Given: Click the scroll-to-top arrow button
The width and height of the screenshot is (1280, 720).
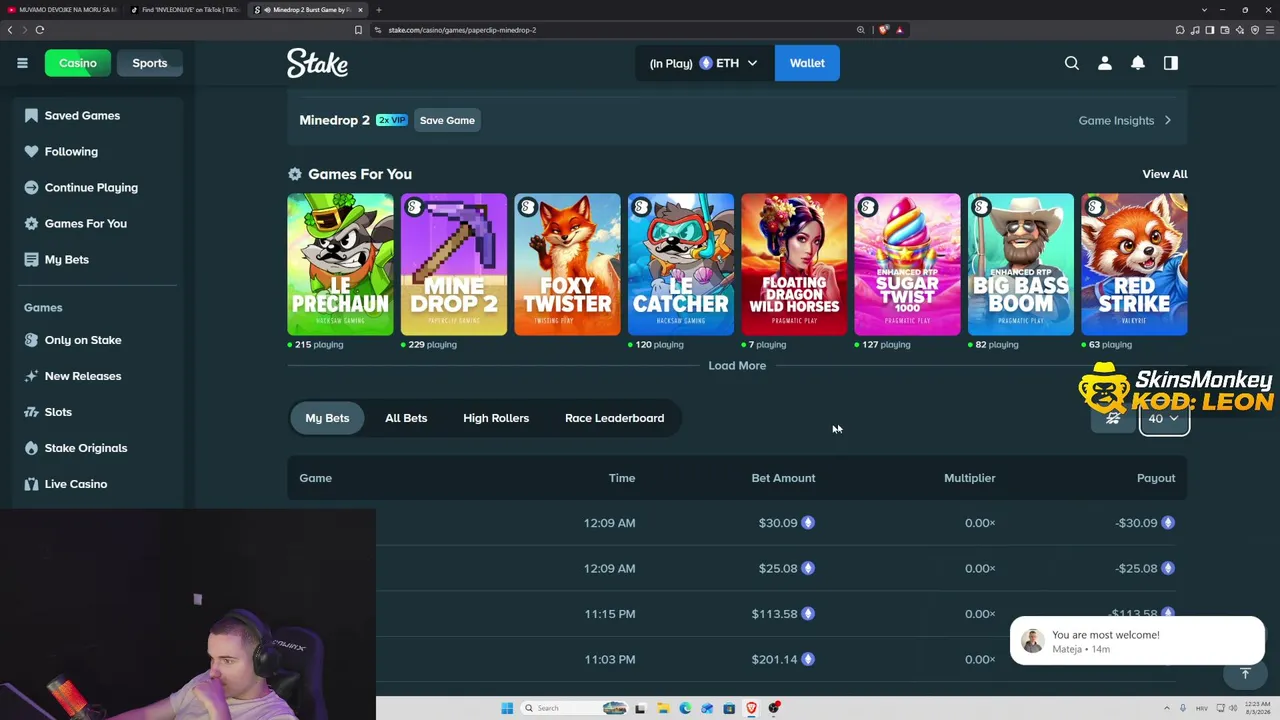Looking at the screenshot, I should click(x=1245, y=674).
